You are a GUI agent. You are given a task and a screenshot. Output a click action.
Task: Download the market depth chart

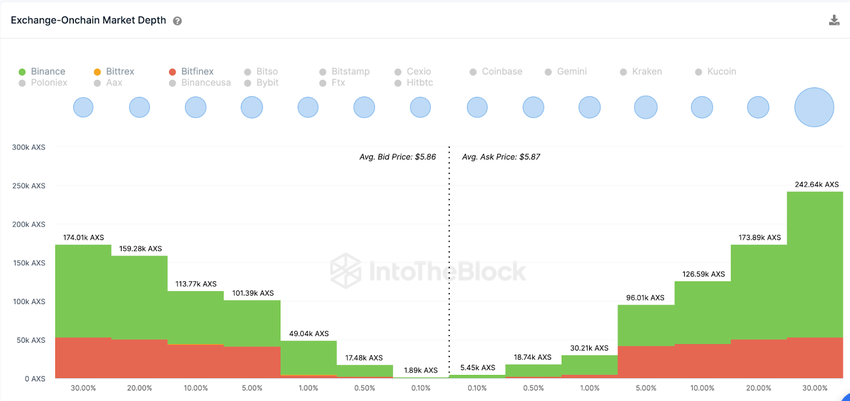click(834, 20)
